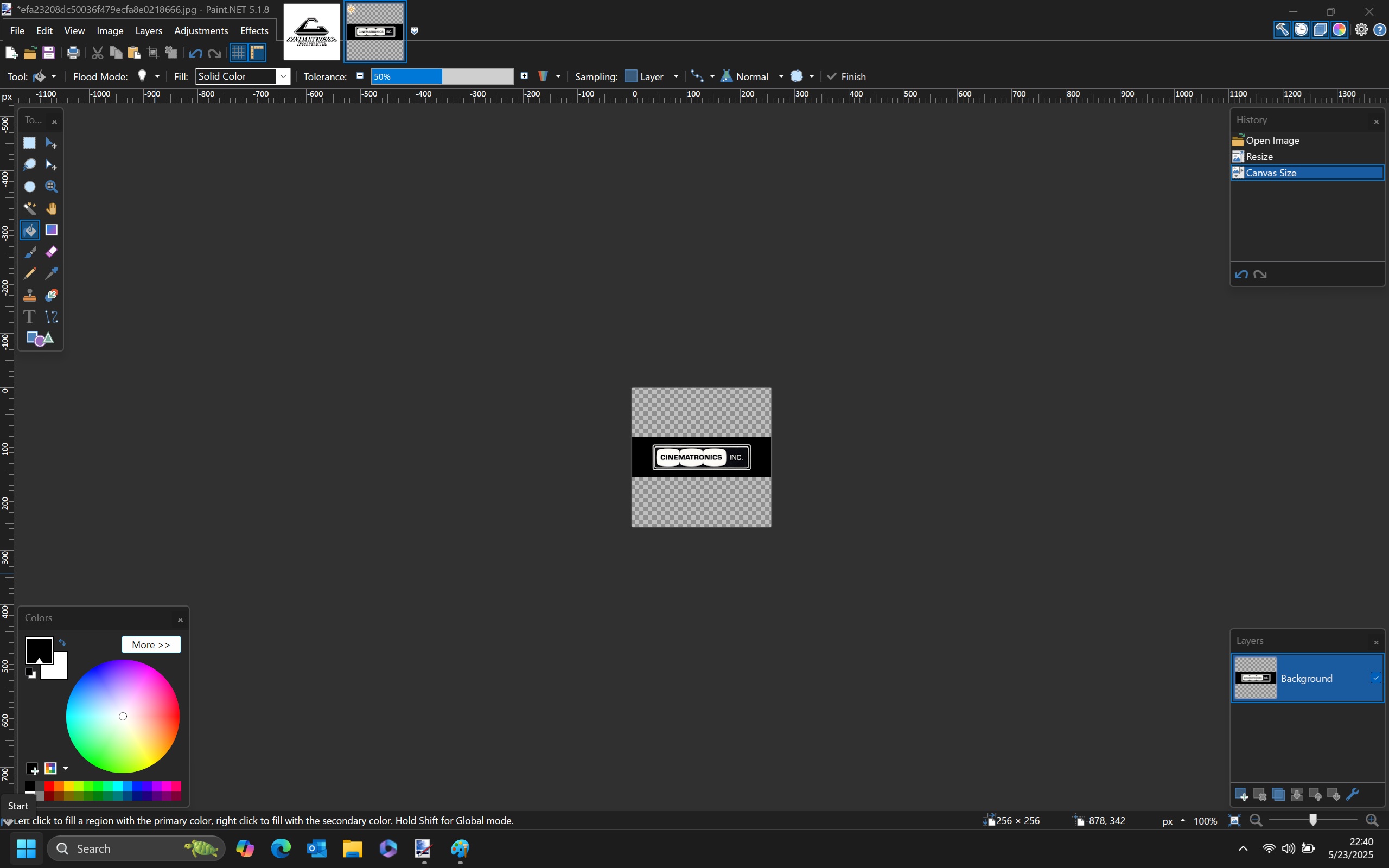Open the Effects menu

coord(254,30)
